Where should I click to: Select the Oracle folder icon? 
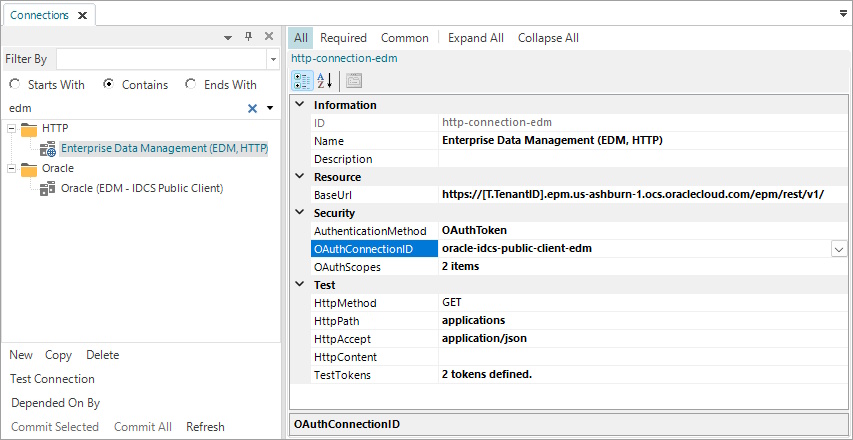tap(29, 169)
